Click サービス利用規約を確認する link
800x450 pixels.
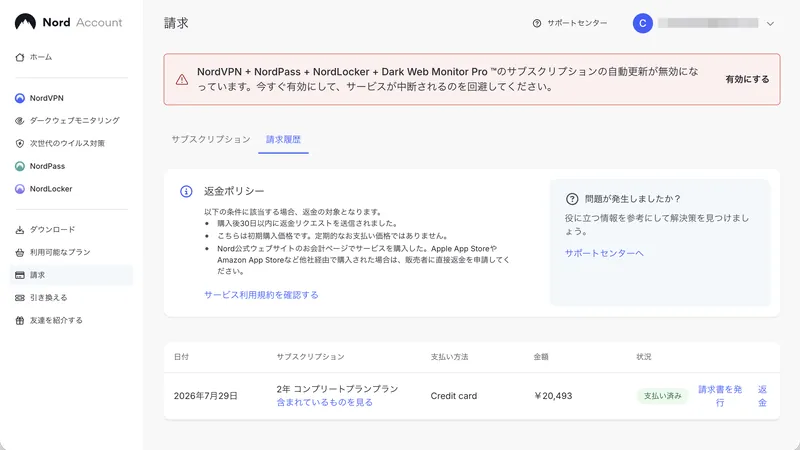click(261, 295)
